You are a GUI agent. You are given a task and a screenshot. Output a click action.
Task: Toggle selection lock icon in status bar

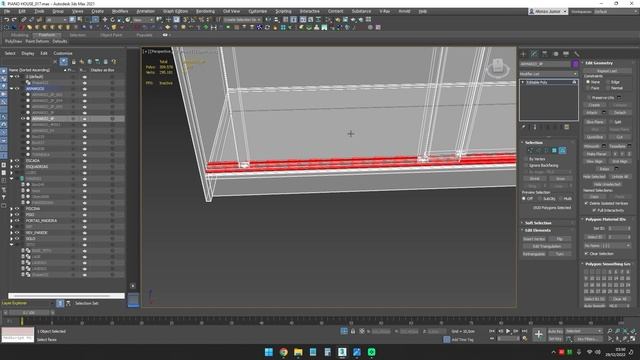(x=353, y=331)
